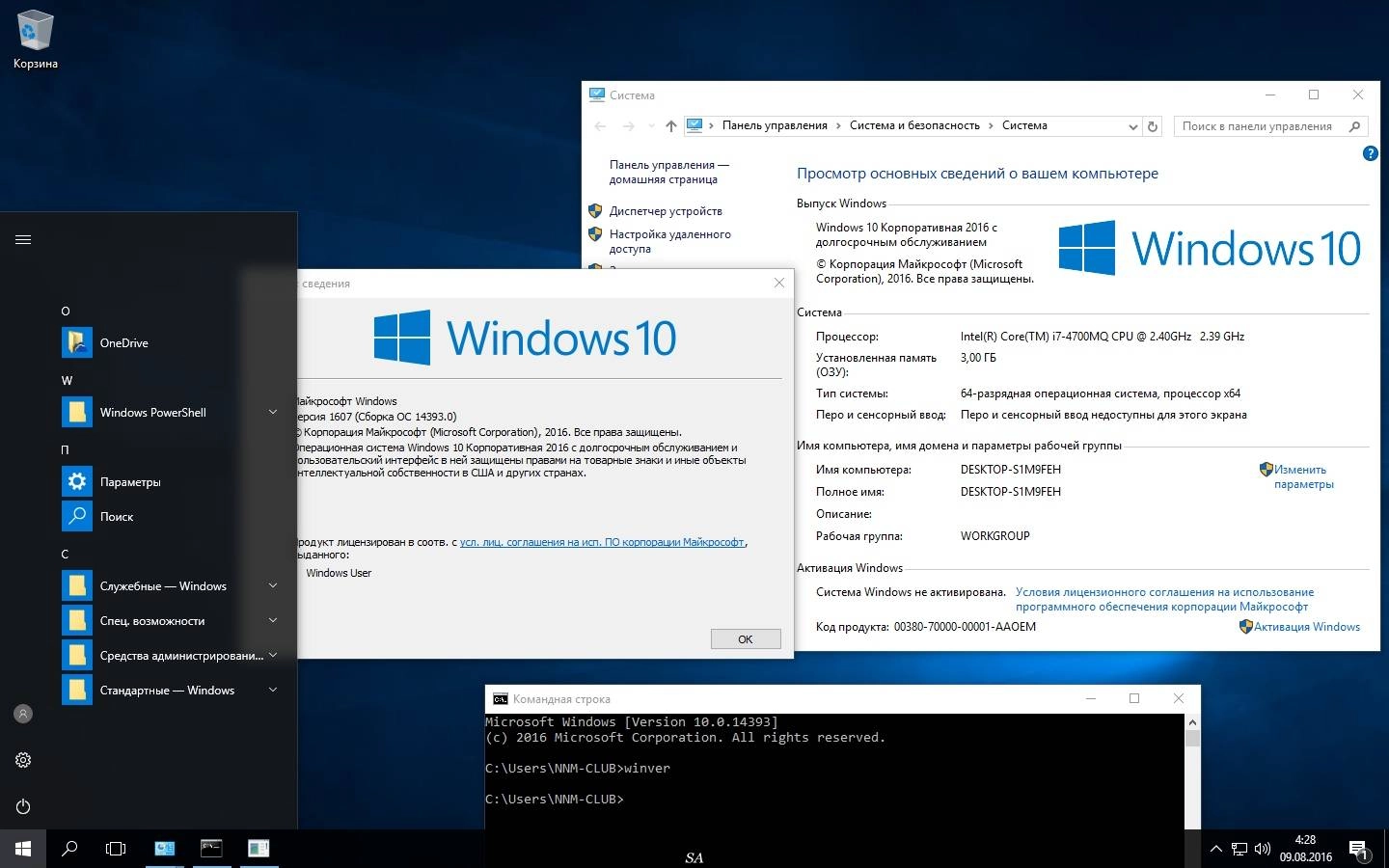Image resolution: width=1389 pixels, height=868 pixels.
Task: Open the Recycle Bin (Корзина) desktop icon
Action: [x=35, y=39]
